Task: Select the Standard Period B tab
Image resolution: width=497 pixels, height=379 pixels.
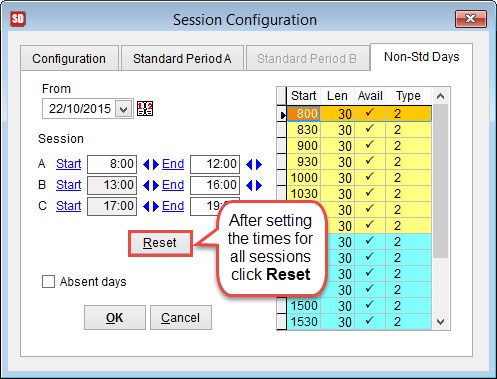Action: click(x=307, y=59)
